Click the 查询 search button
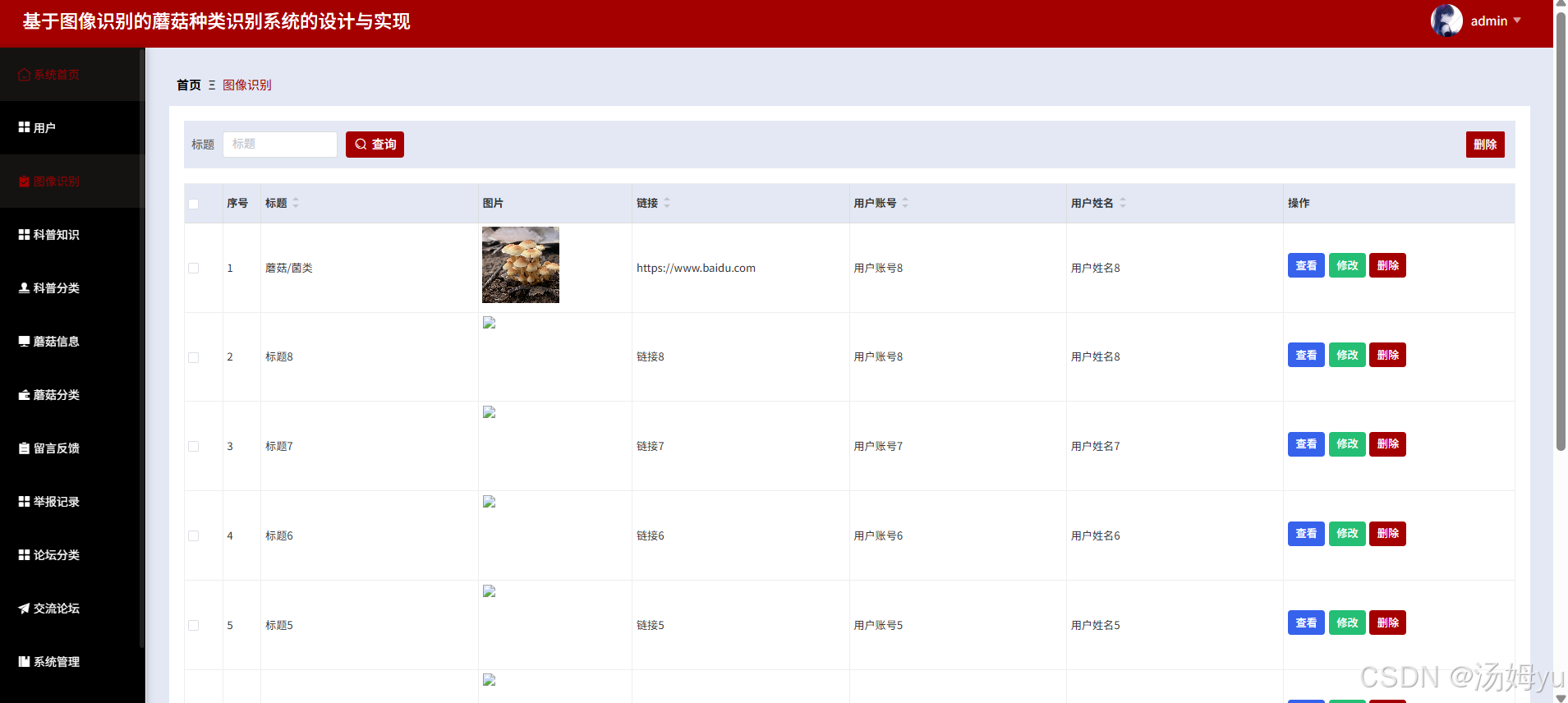Image resolution: width=1568 pixels, height=703 pixels. 375,145
